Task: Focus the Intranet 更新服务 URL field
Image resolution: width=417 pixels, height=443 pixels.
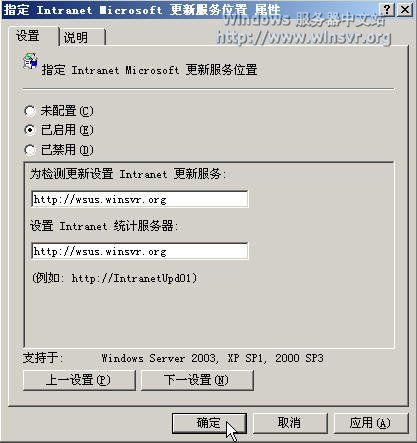Action: [140, 199]
